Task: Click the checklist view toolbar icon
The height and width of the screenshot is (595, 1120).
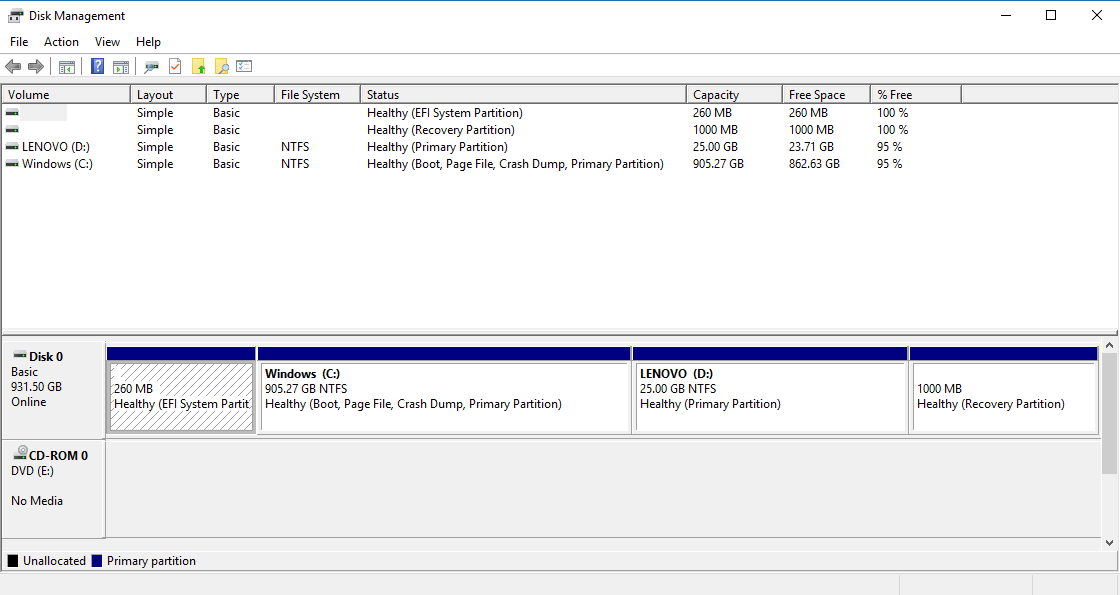Action: coord(244,66)
